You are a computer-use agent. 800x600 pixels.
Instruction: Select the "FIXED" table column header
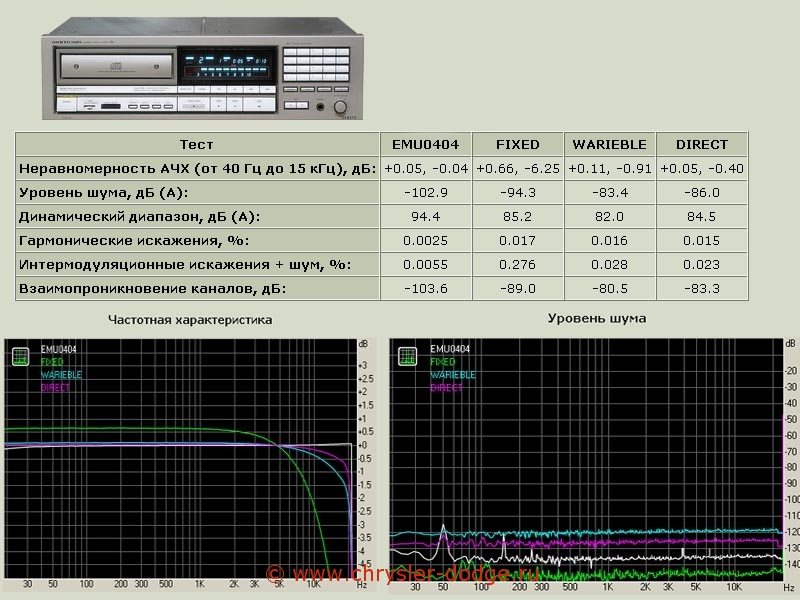518,144
